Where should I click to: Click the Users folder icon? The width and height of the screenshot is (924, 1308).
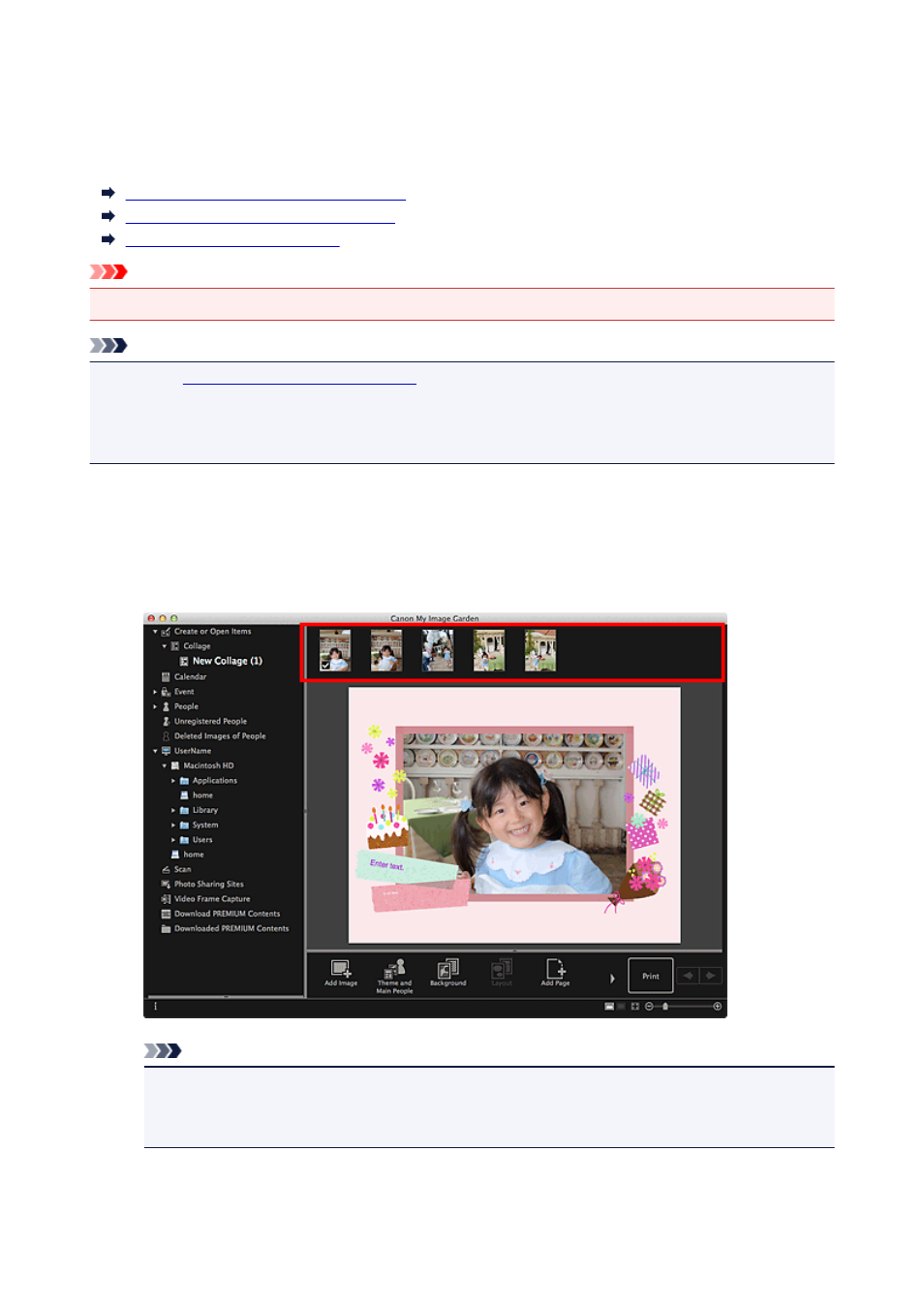pyautogui.click(x=184, y=840)
